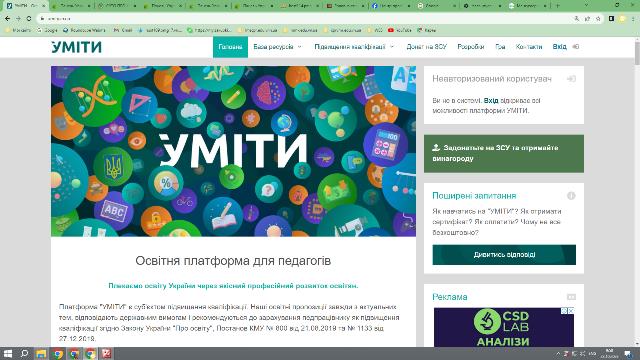Expand the Підвищення кваліфікації dropdown
Viewport: 640px width, 360px height.
click(354, 47)
